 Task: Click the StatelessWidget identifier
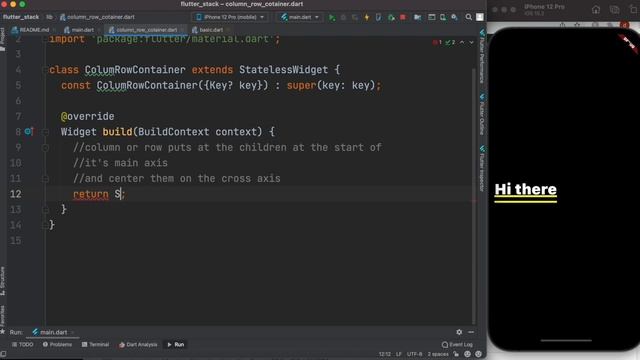[283, 70]
